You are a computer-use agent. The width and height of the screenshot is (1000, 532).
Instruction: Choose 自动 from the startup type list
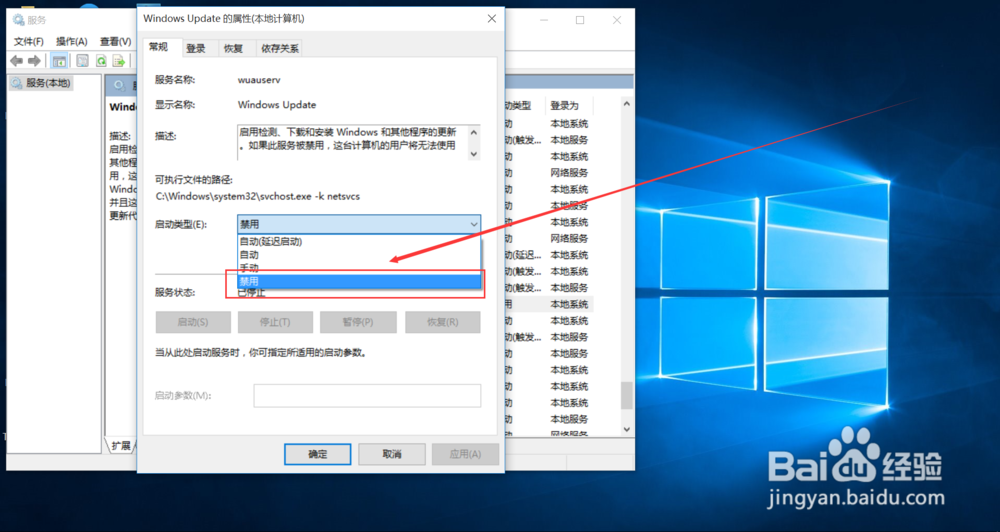coord(359,254)
